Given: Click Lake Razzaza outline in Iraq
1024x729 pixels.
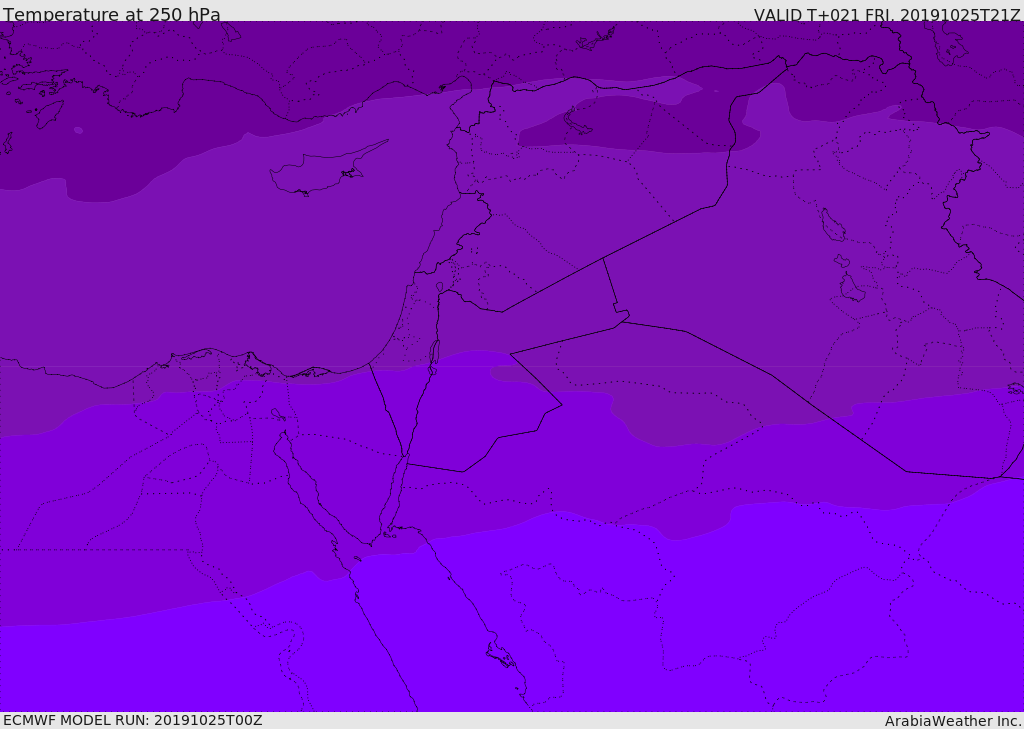Looking at the screenshot, I should 852,287.
